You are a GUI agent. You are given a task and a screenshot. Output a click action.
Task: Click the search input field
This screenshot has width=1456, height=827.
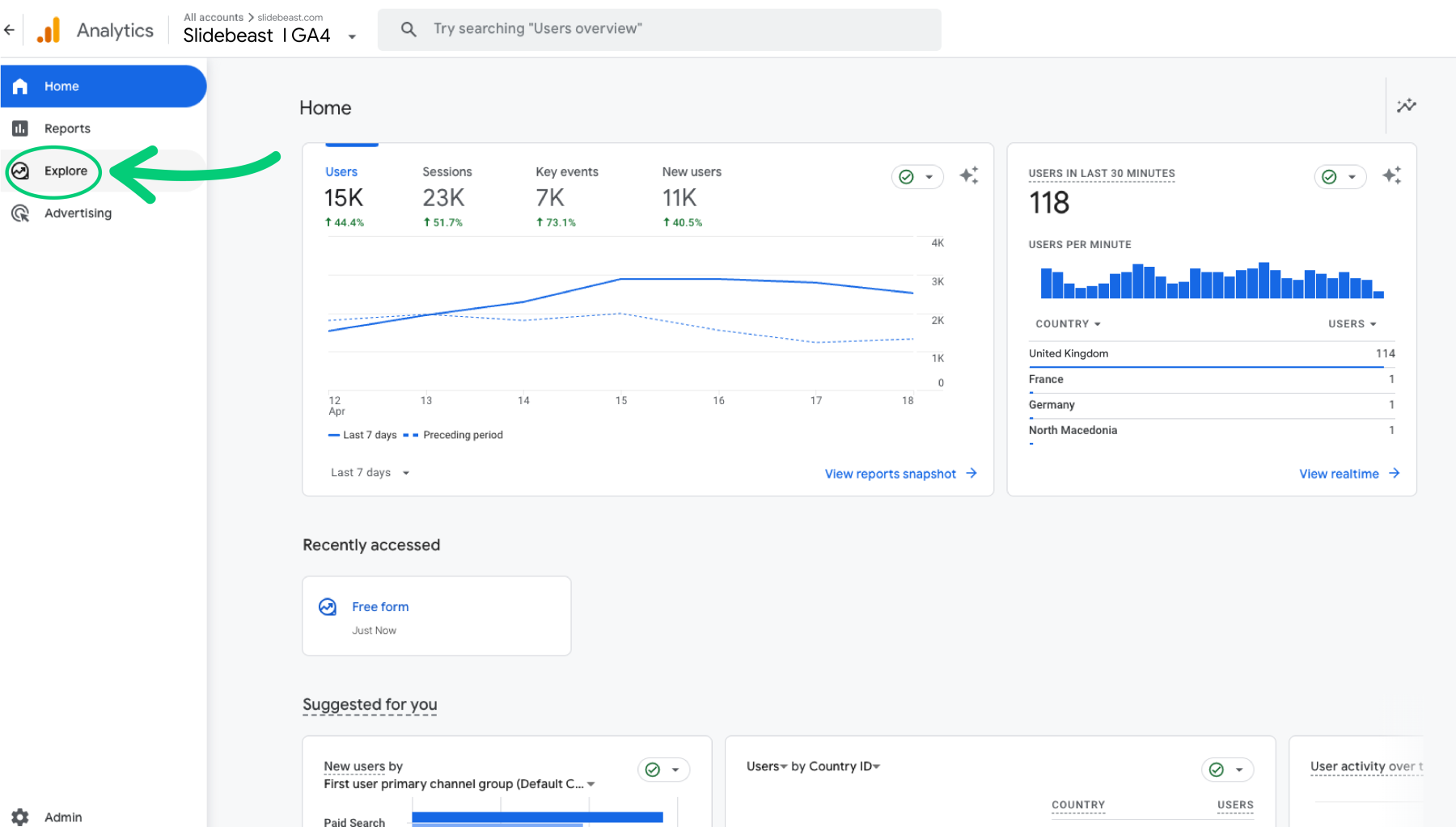click(x=659, y=29)
